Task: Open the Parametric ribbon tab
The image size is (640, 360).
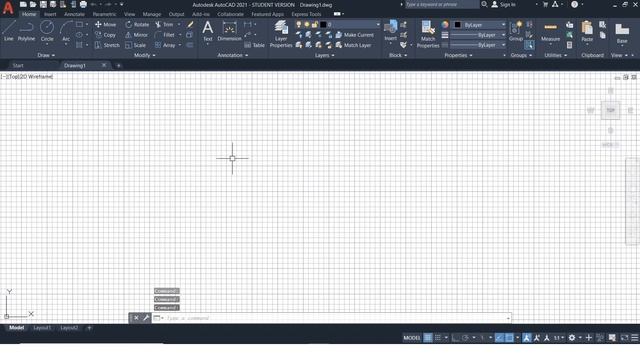Action: pyautogui.click(x=104, y=14)
